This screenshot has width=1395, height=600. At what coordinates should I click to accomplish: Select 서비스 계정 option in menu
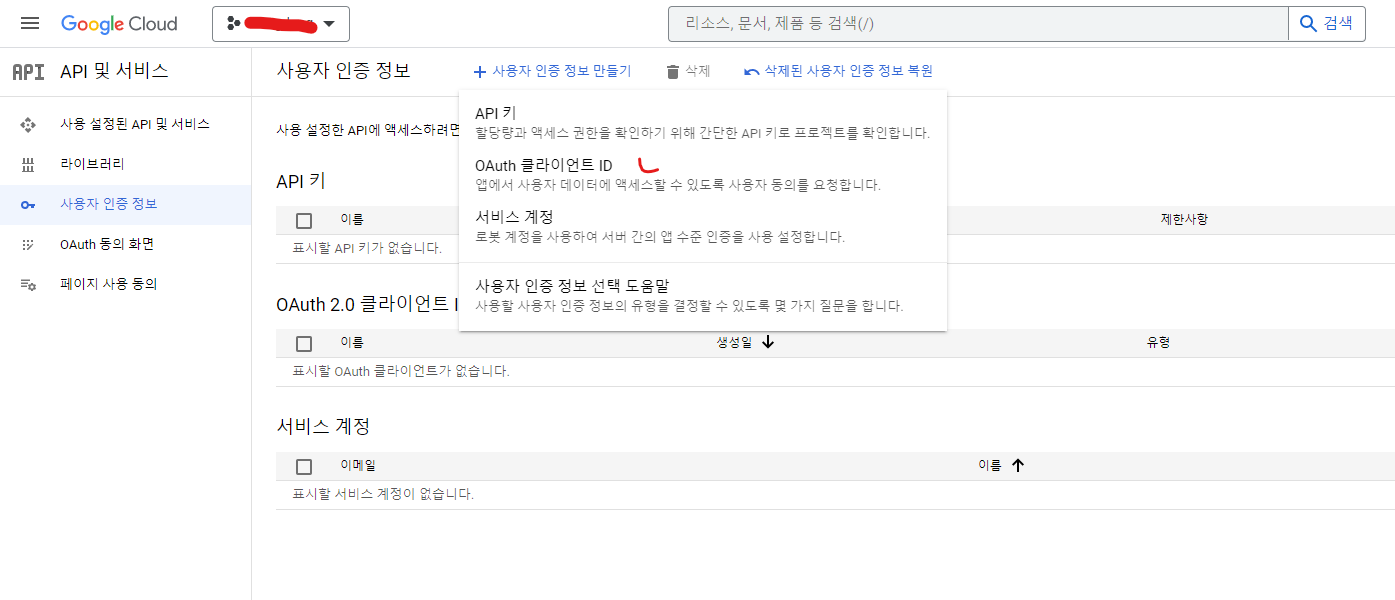click(x=514, y=217)
